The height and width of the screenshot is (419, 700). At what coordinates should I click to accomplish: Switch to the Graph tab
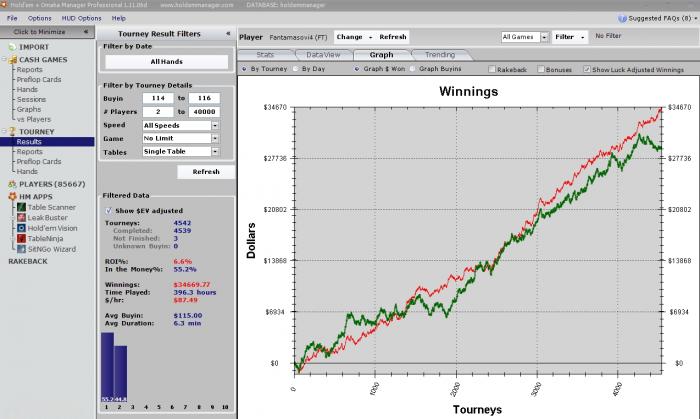click(381, 55)
